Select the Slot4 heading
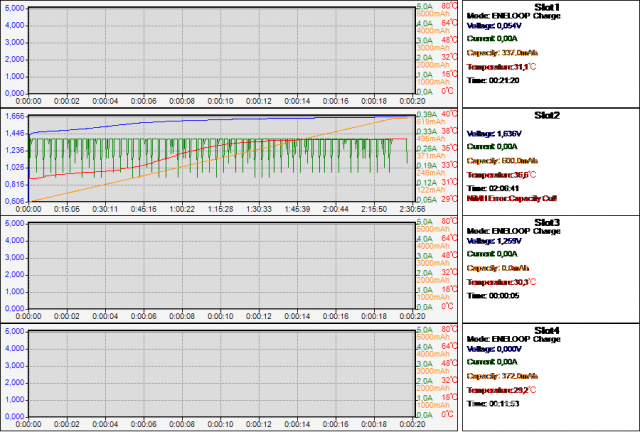The image size is (640, 432). coord(547,330)
